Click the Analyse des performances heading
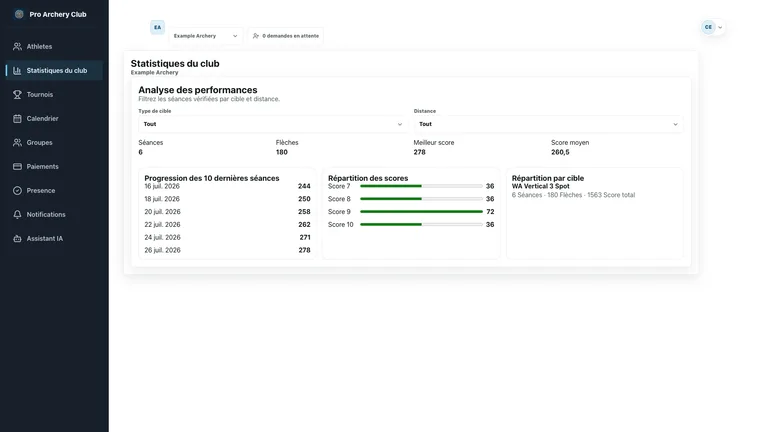 click(198, 90)
